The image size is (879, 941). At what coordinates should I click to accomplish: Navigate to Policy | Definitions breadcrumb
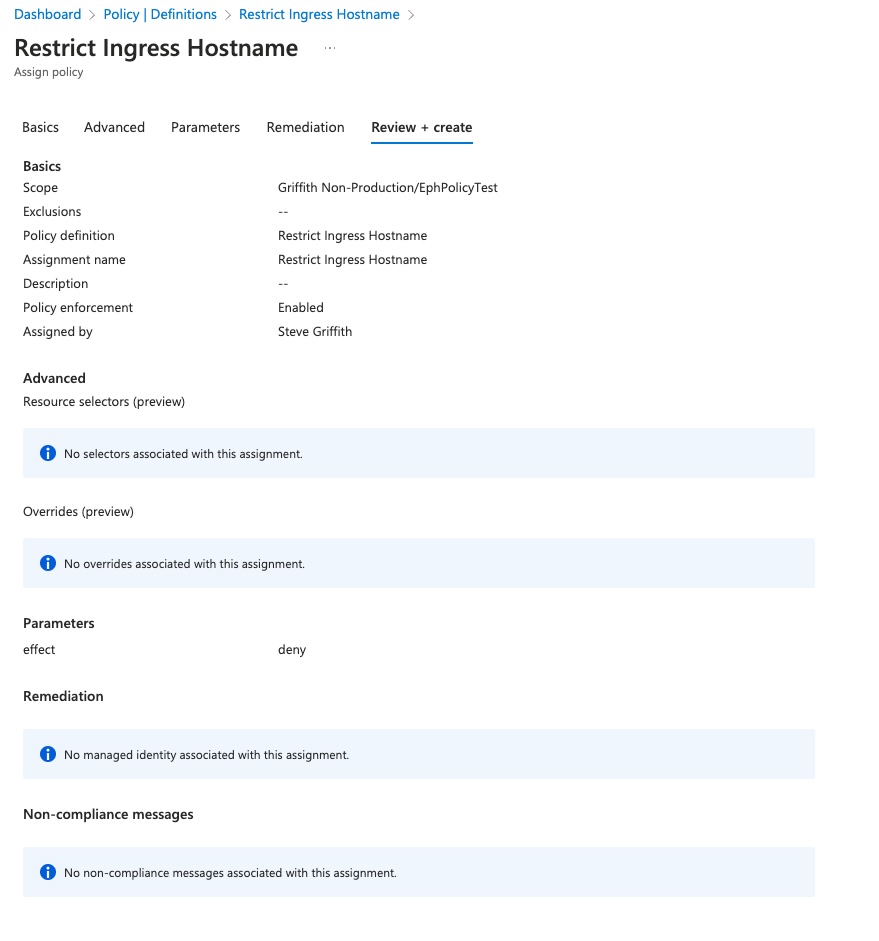tap(160, 14)
